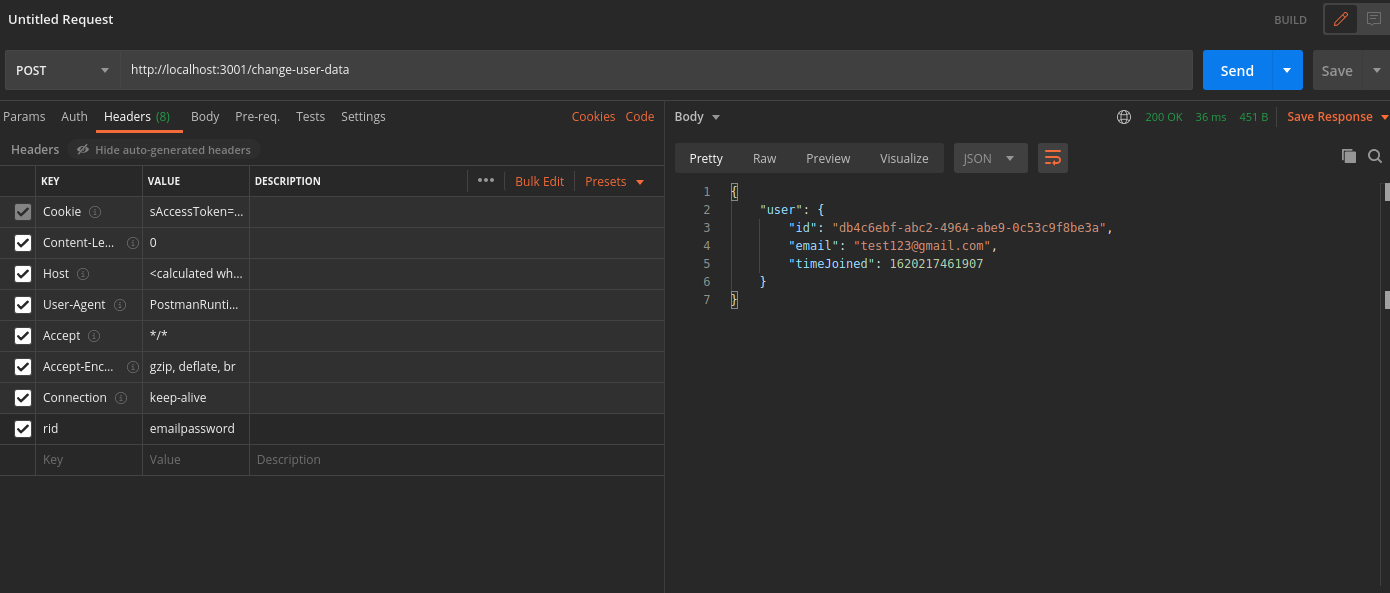Click the request URL input field
The height and width of the screenshot is (593, 1390).
coord(400,70)
